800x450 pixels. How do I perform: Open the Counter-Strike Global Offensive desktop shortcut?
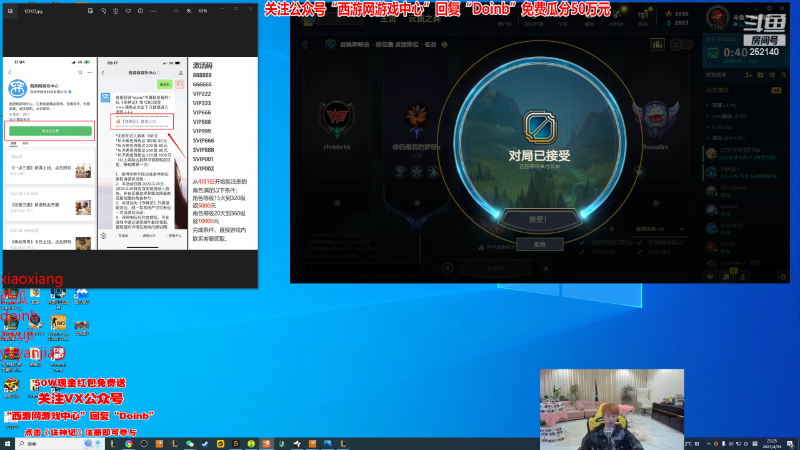point(58,328)
